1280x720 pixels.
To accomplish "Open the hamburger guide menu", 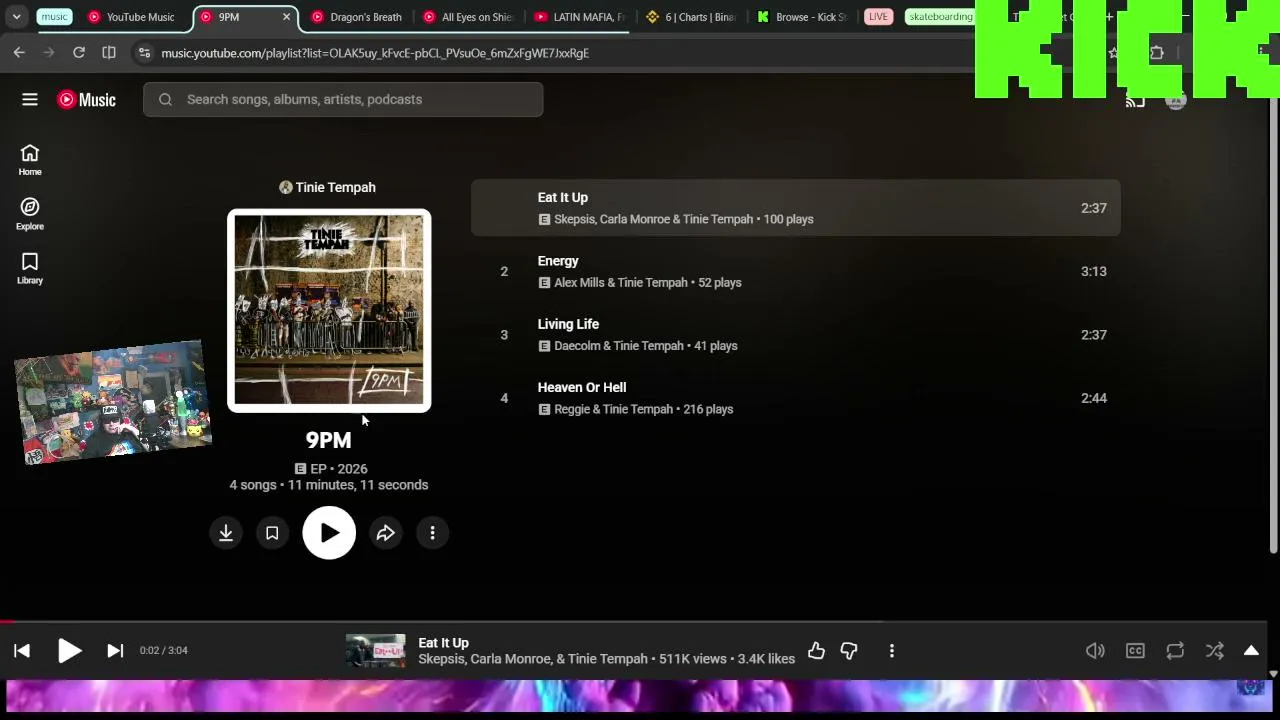I will coord(30,99).
